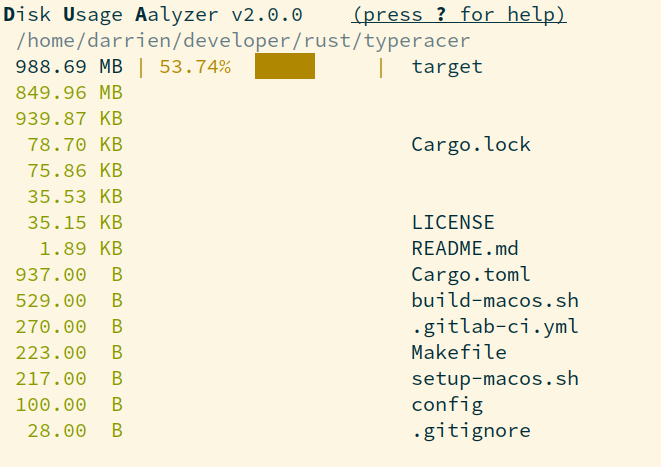Select the .gitignore file
This screenshot has height=467, width=661.
[470, 430]
